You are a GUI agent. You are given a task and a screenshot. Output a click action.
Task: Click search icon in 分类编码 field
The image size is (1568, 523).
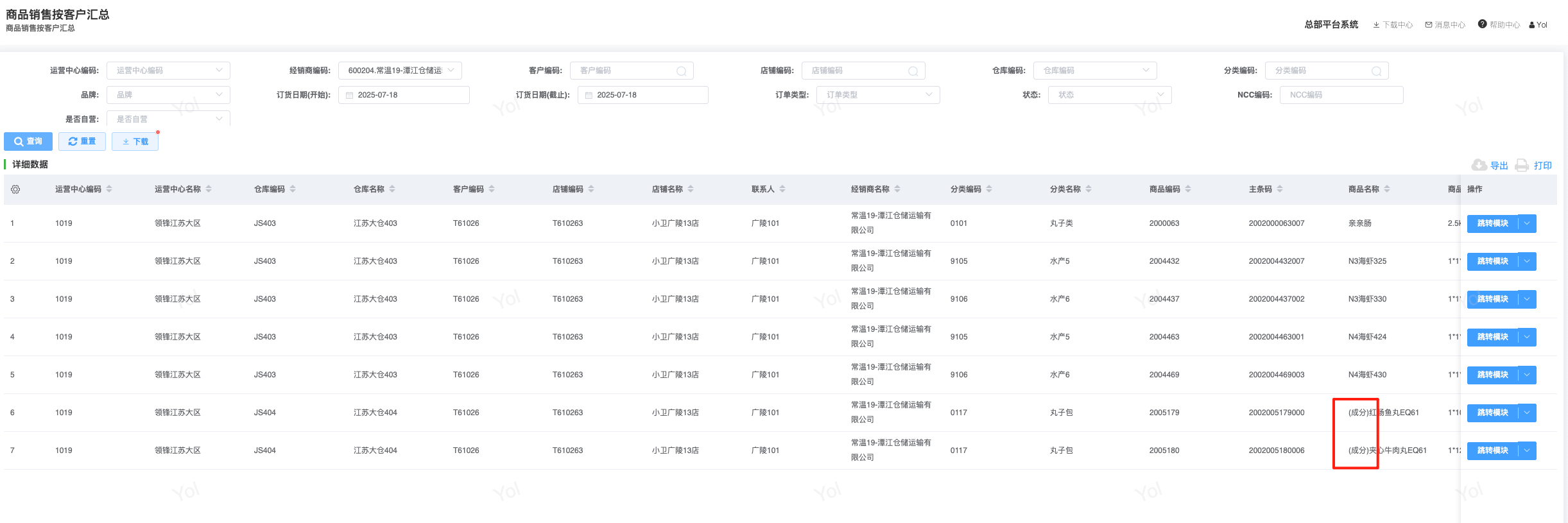click(x=1376, y=71)
